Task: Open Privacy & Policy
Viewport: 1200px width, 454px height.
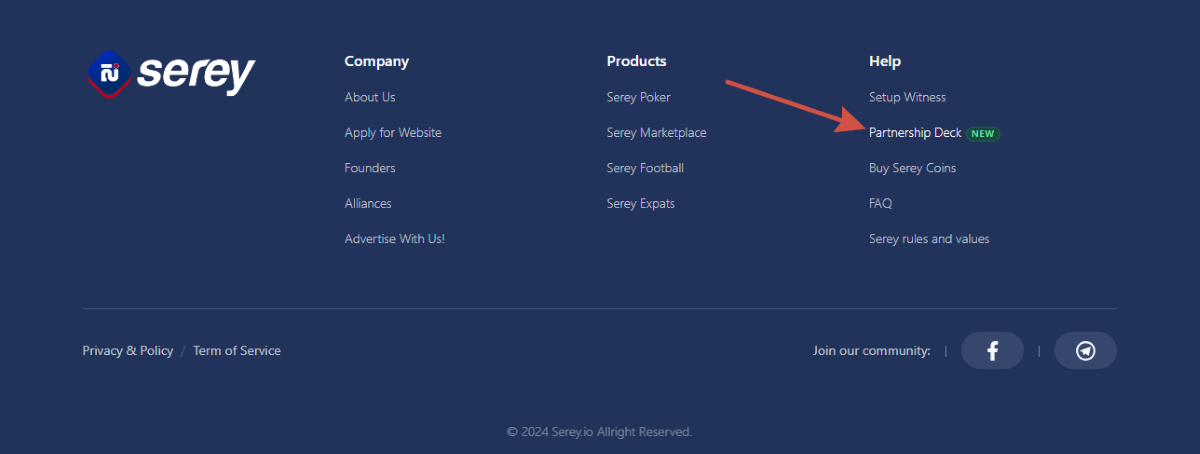Action: 128,351
